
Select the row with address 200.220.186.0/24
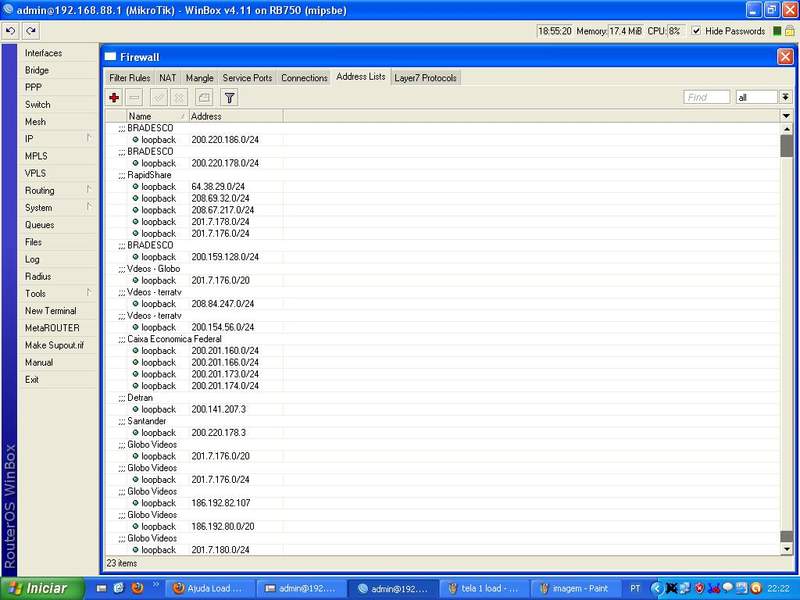pyautogui.click(x=443, y=140)
